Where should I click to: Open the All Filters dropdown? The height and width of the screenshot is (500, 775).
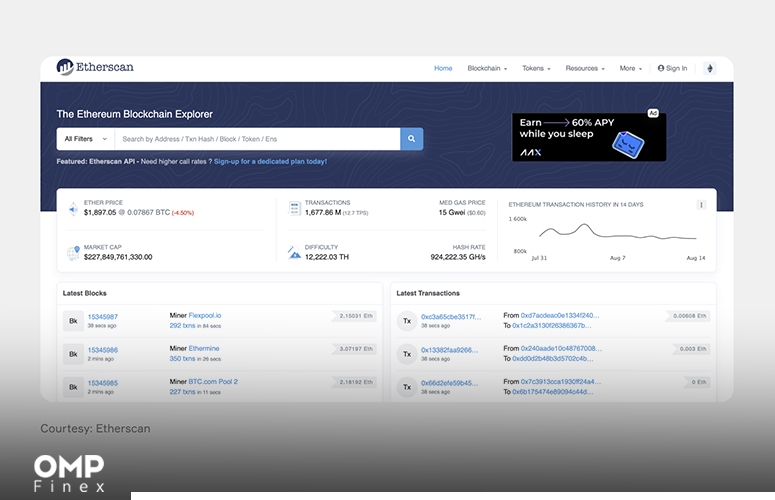[86, 139]
